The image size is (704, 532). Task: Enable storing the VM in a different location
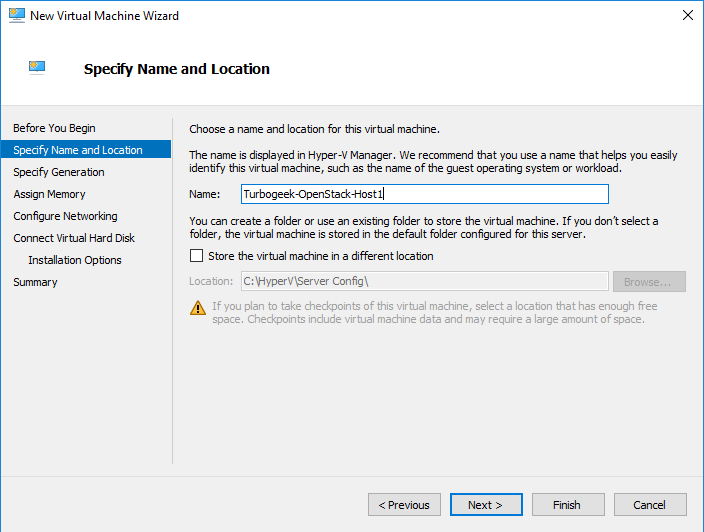point(196,256)
